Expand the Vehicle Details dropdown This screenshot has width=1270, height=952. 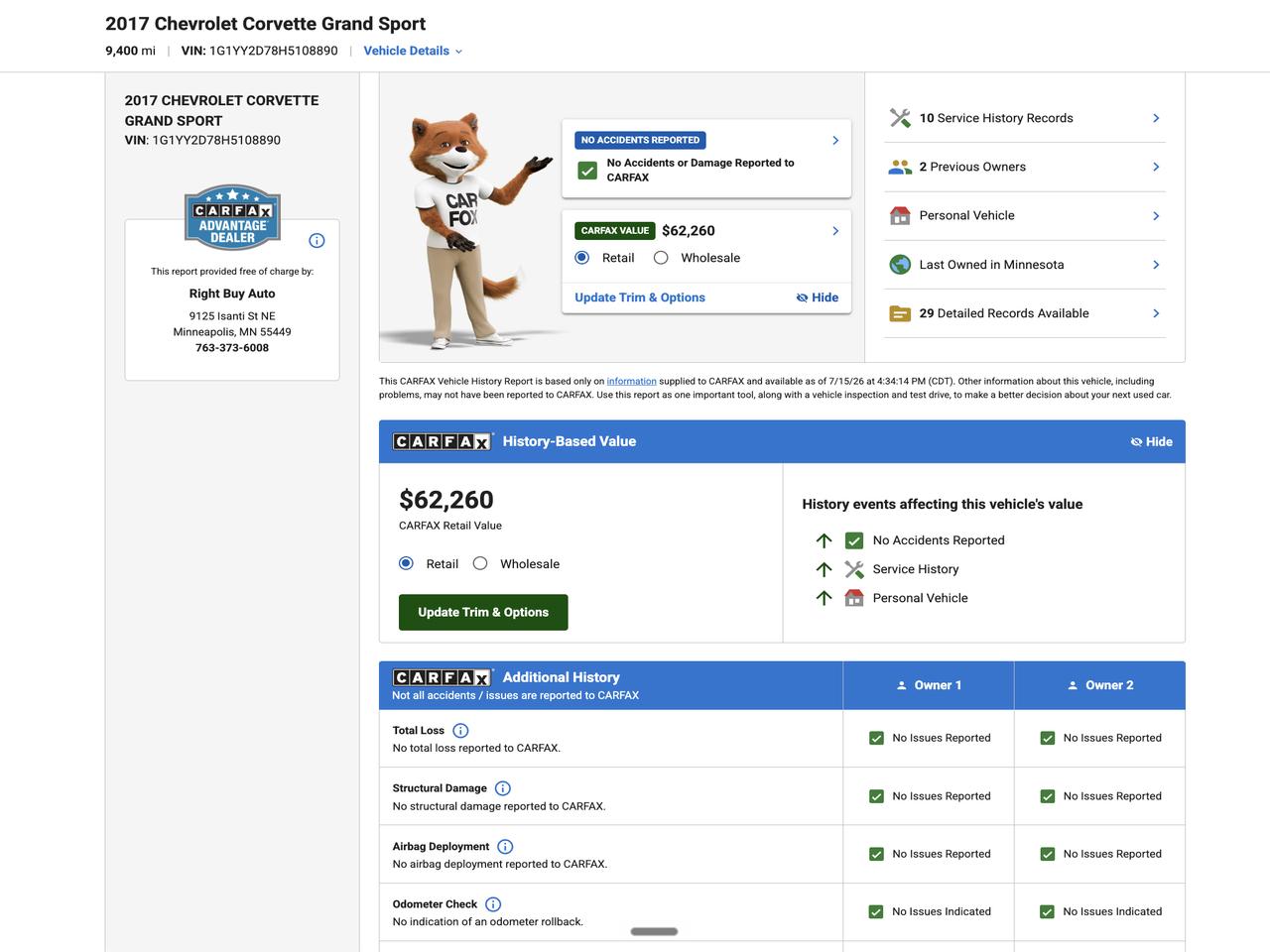coord(413,51)
